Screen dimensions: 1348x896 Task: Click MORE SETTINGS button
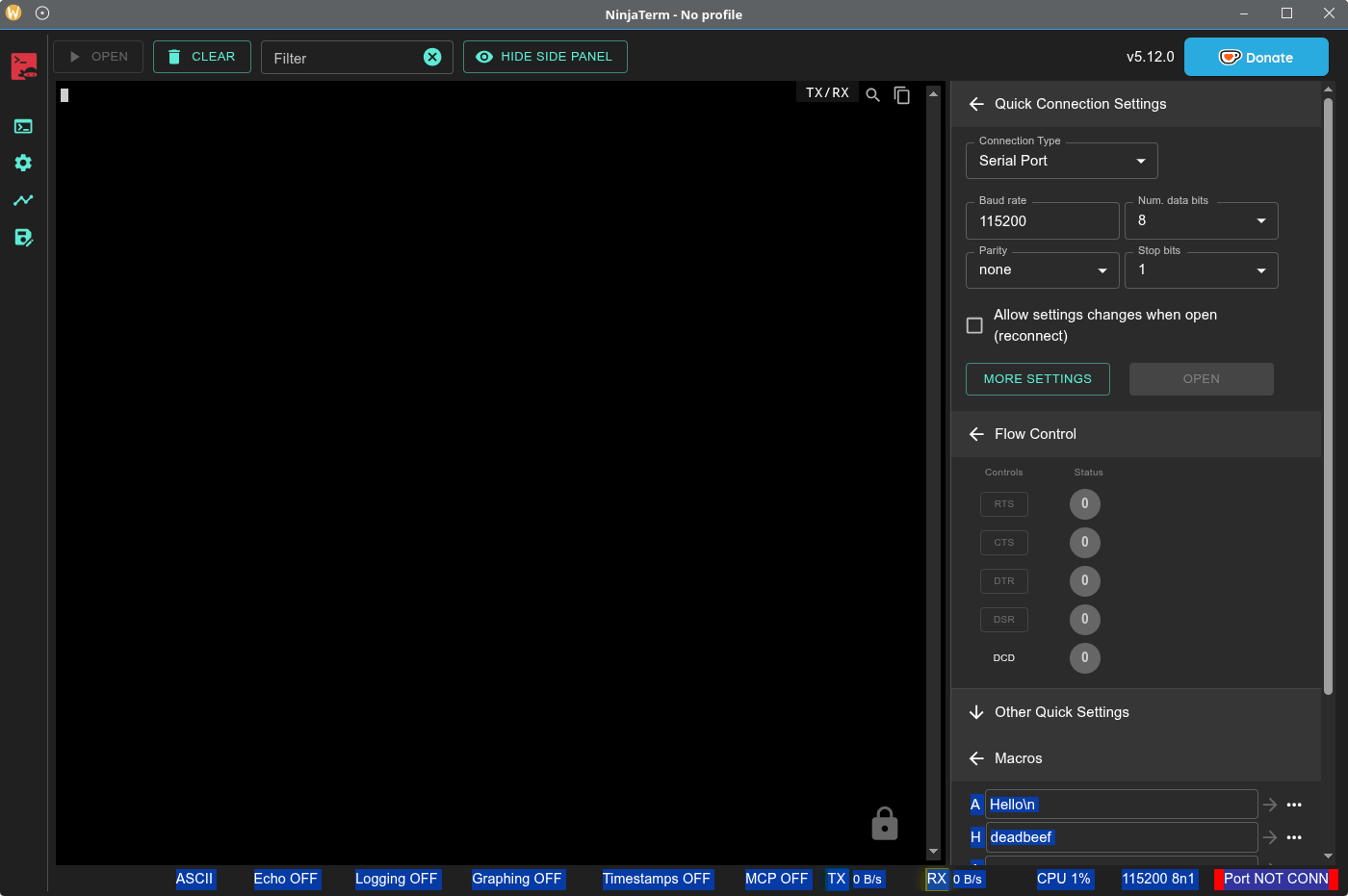tap(1038, 379)
